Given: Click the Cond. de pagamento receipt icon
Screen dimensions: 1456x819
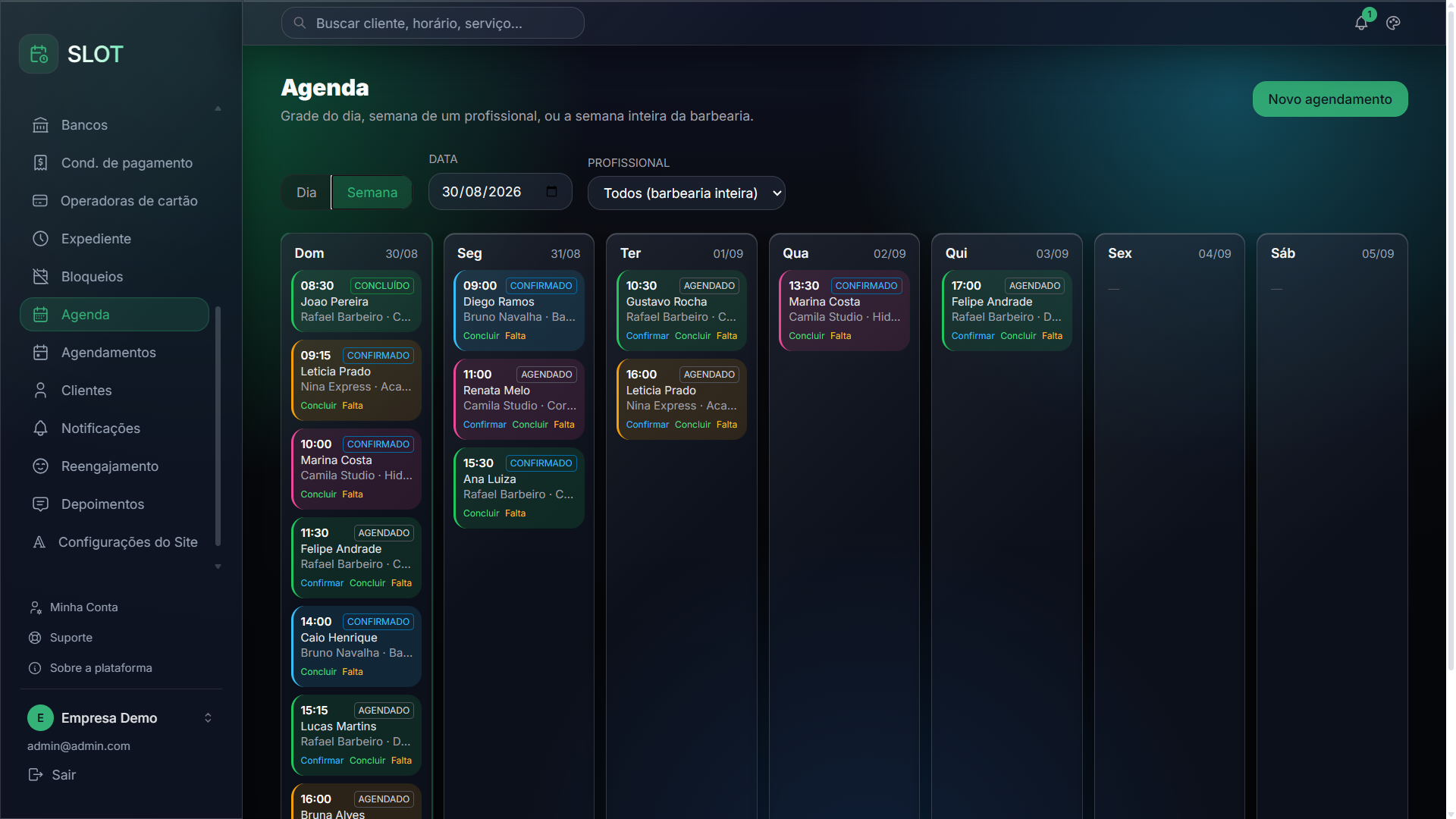Looking at the screenshot, I should pyautogui.click(x=41, y=163).
